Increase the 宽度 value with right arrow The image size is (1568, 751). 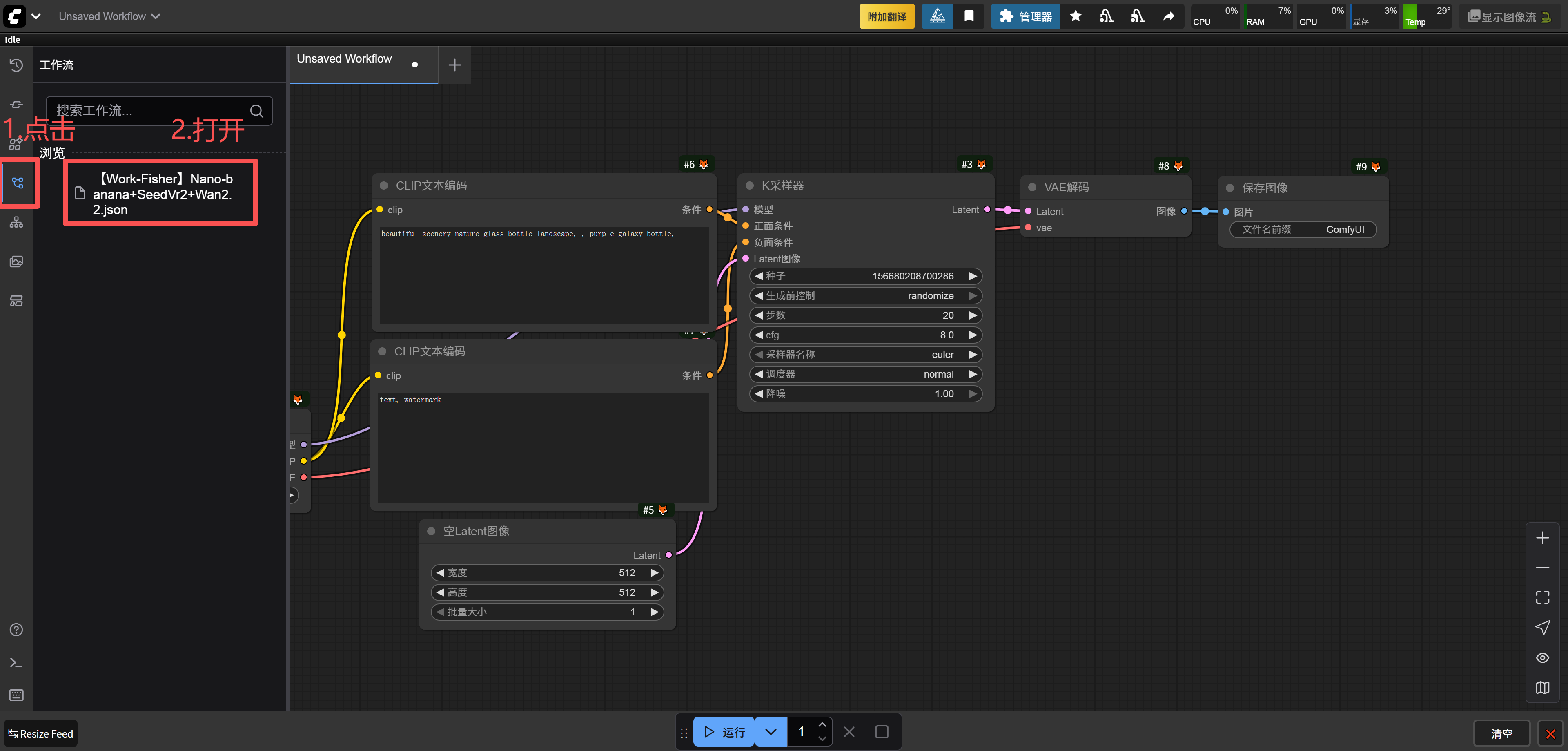(654, 573)
